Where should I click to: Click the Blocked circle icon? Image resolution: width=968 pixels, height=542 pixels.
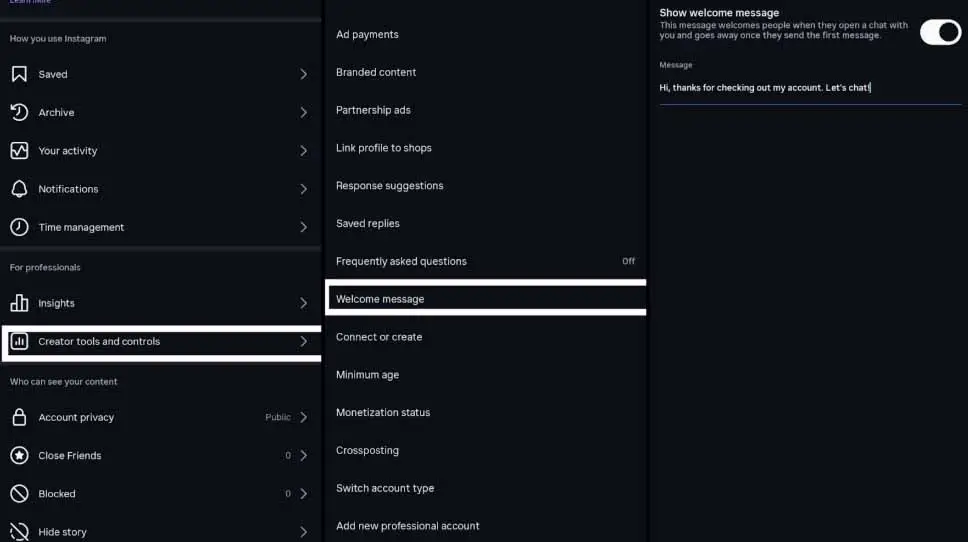(19, 493)
